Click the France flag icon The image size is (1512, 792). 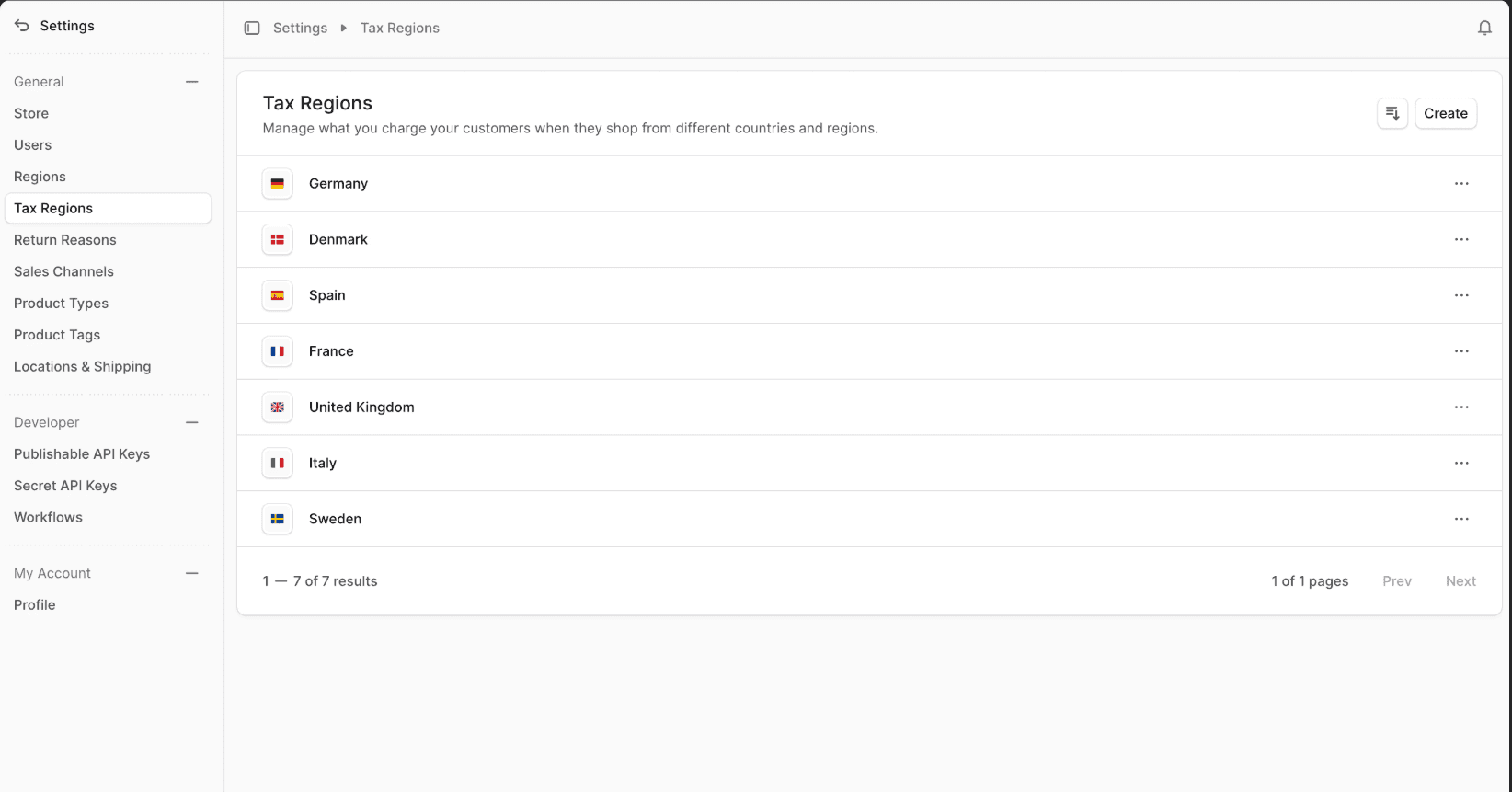pos(278,351)
